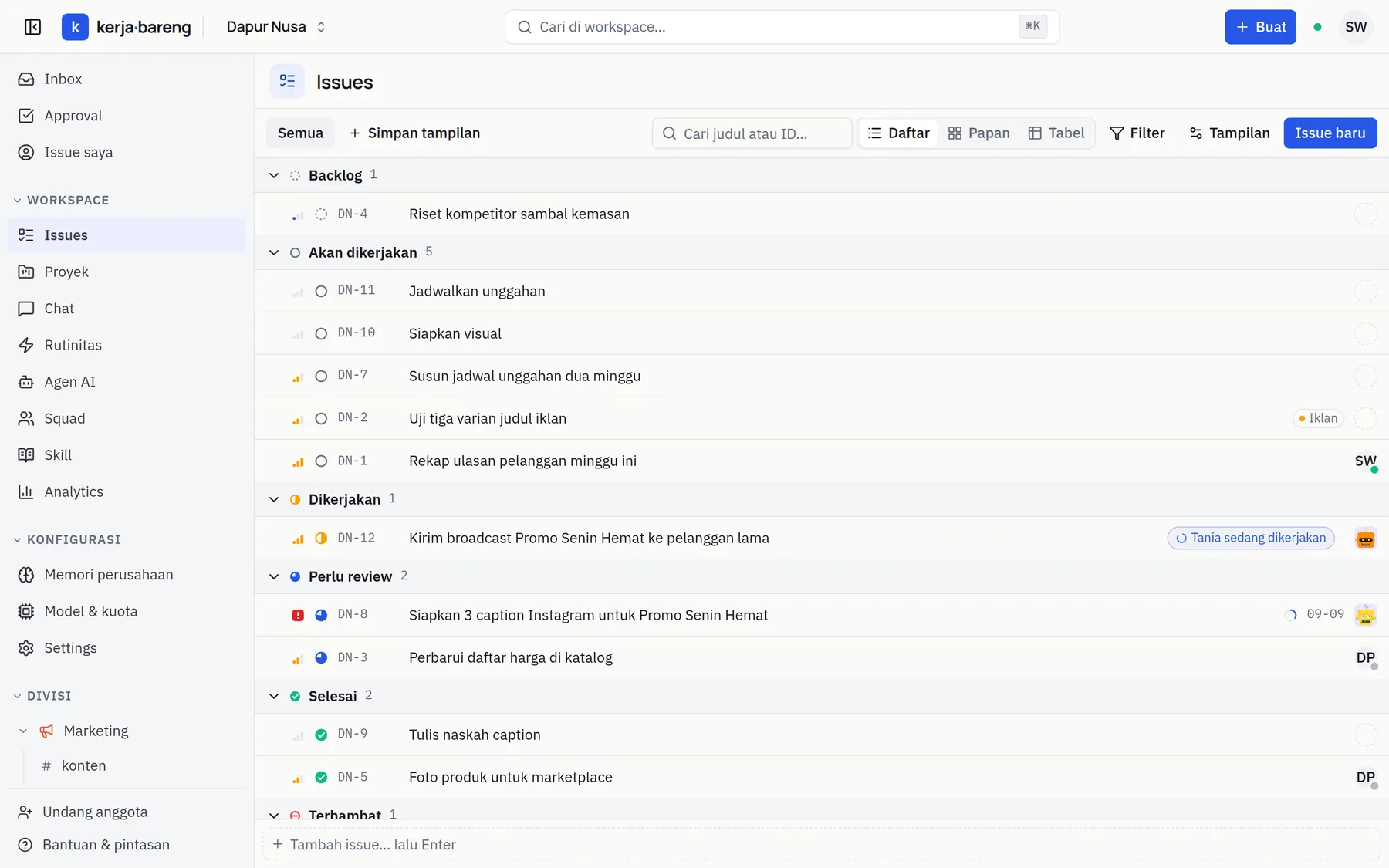Set priority using the urgent icon on DN-8
Image resolution: width=1389 pixels, height=868 pixels.
298,615
